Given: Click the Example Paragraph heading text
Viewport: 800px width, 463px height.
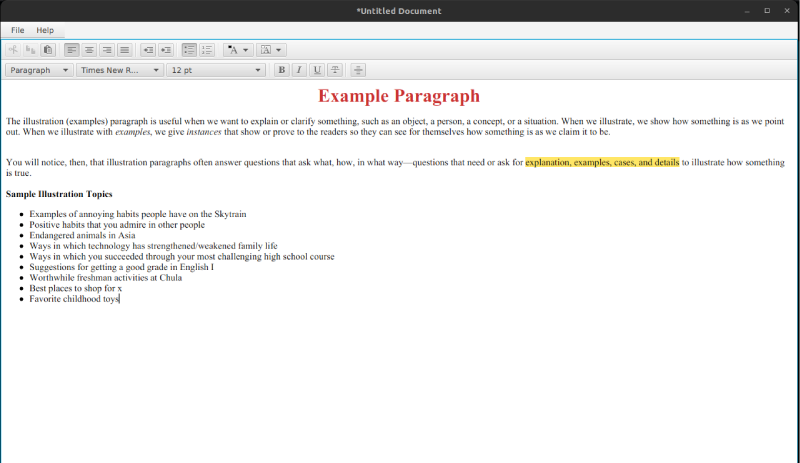Looking at the screenshot, I should [399, 96].
